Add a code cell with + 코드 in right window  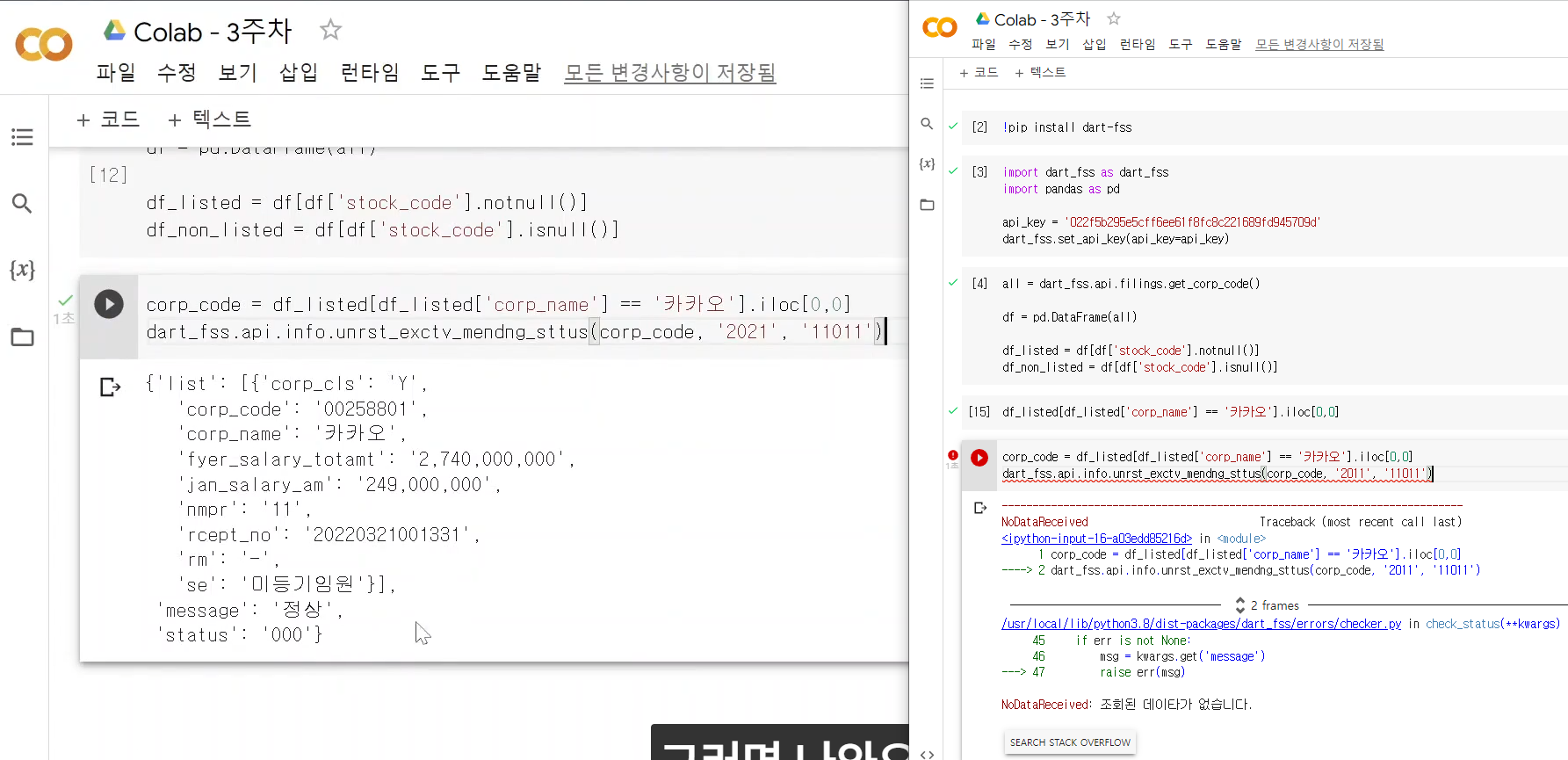979,72
